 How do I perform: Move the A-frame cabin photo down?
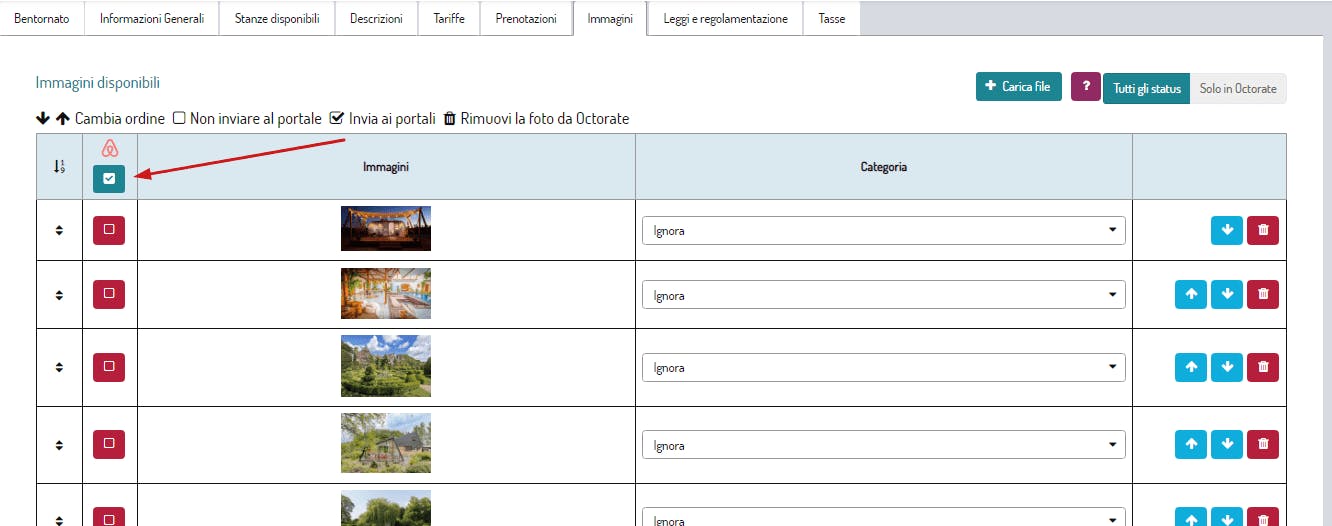pyautogui.click(x=1227, y=445)
